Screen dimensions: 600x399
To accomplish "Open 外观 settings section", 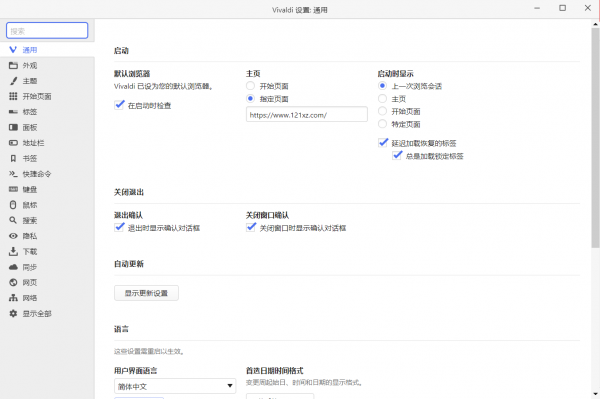I will tap(47, 65).
